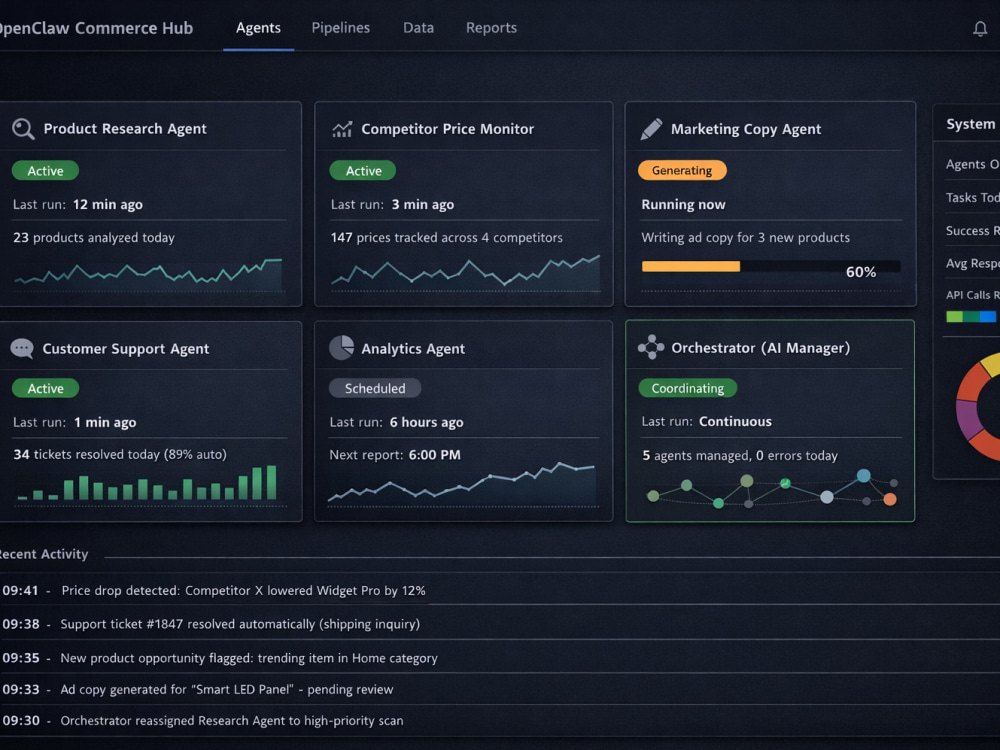Screen dimensions: 1000x750
Task: Switch to the Agents tab
Action: [258, 28]
